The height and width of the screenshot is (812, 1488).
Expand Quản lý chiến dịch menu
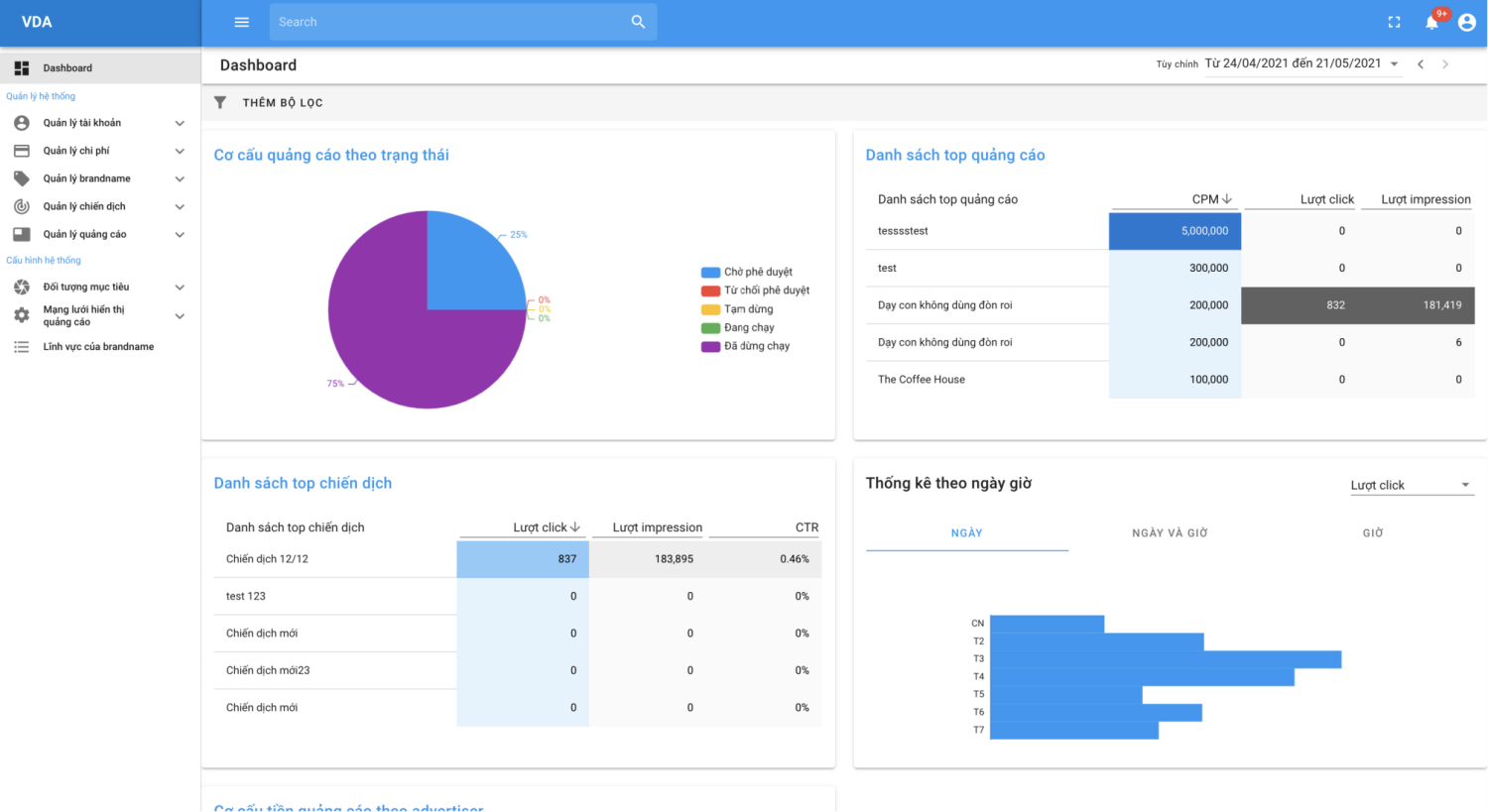point(180,206)
